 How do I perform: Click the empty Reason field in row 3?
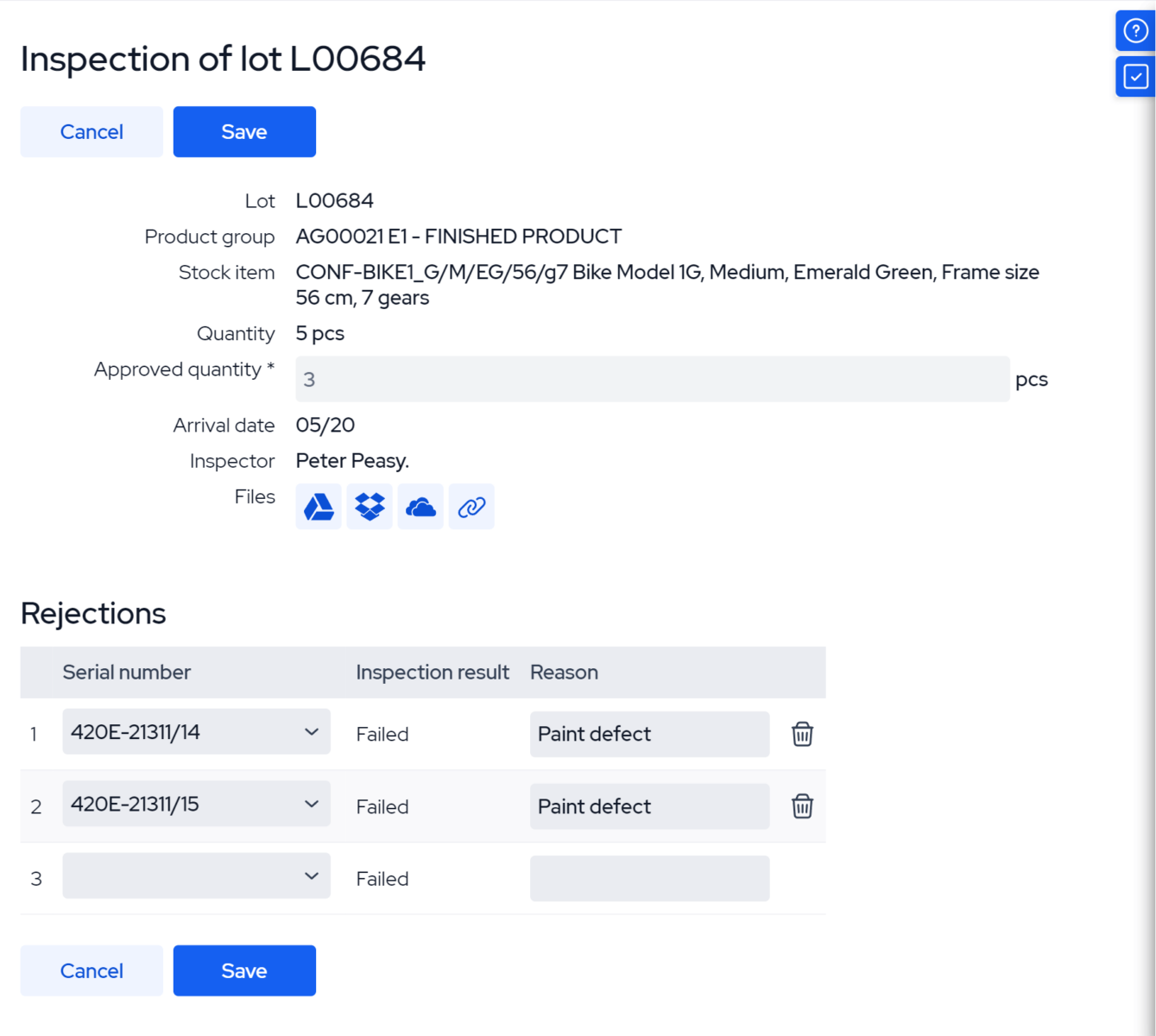[x=649, y=878]
